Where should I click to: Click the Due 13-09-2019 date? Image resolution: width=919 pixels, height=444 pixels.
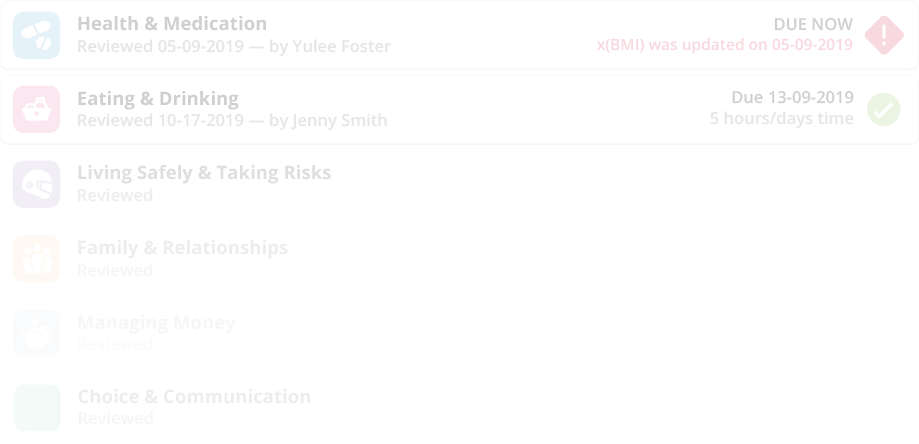point(792,97)
